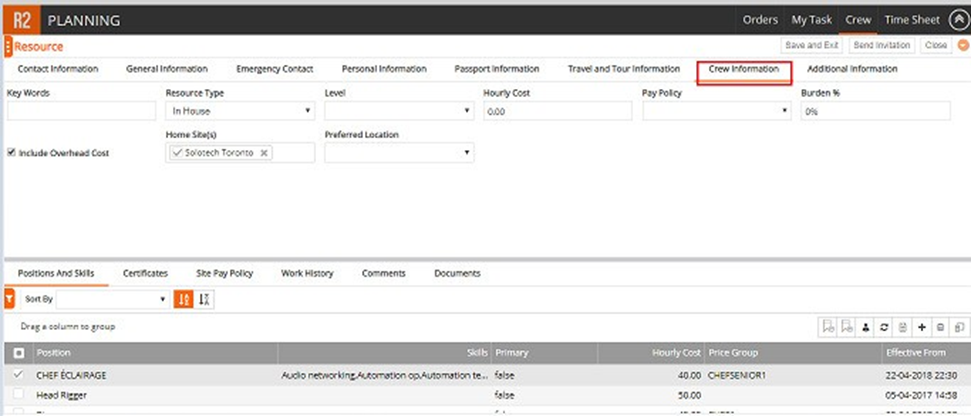Click the Save and Exit button

(812, 46)
